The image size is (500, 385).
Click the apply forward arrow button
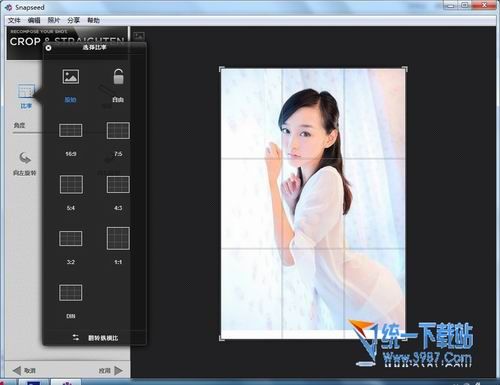coord(110,370)
